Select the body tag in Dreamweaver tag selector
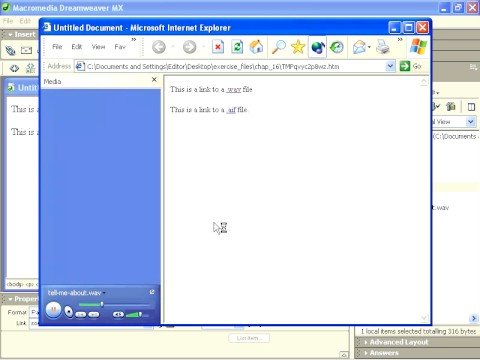 [15, 284]
